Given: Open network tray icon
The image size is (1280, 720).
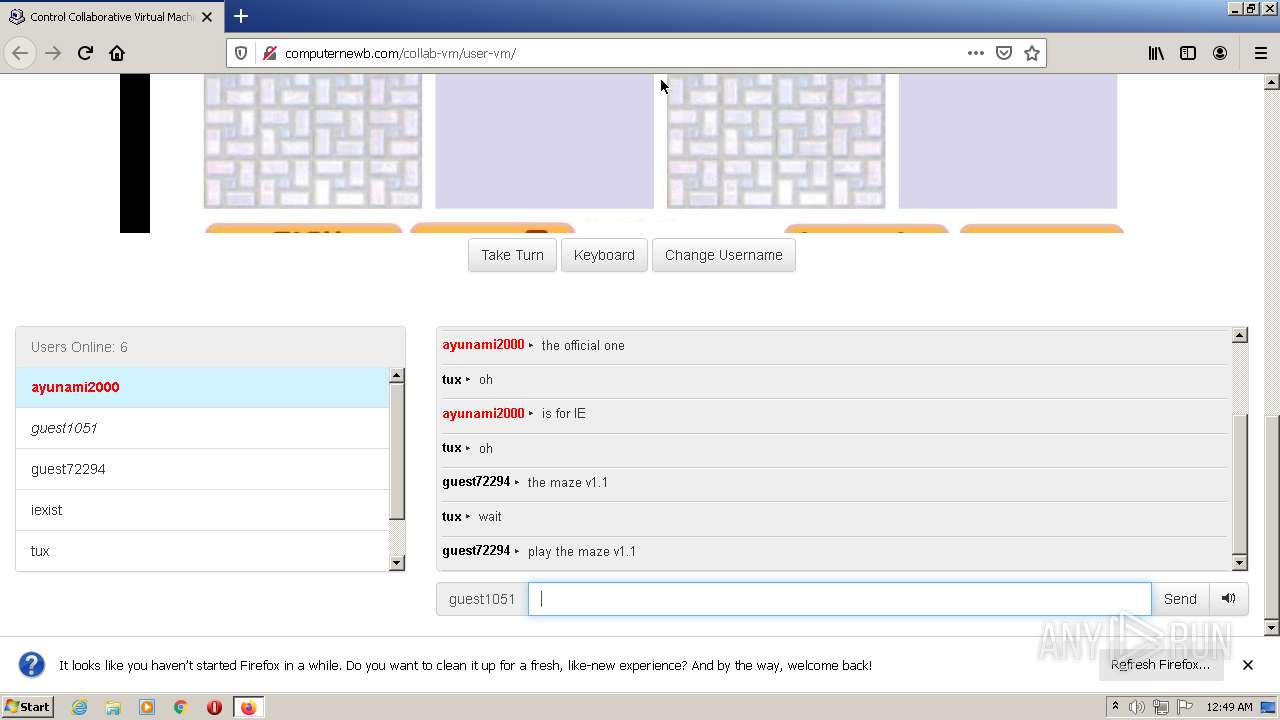Looking at the screenshot, I should [x=1161, y=707].
